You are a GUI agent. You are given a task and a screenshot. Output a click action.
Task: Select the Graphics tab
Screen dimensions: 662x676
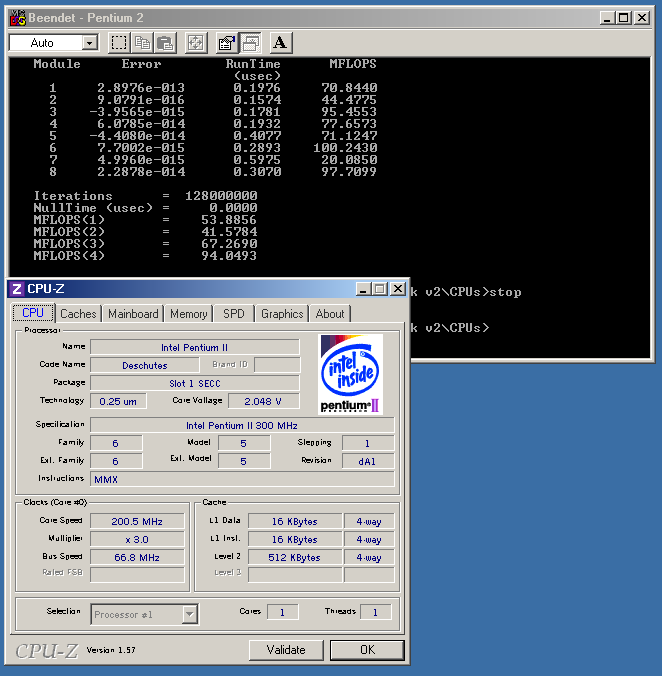[282, 313]
